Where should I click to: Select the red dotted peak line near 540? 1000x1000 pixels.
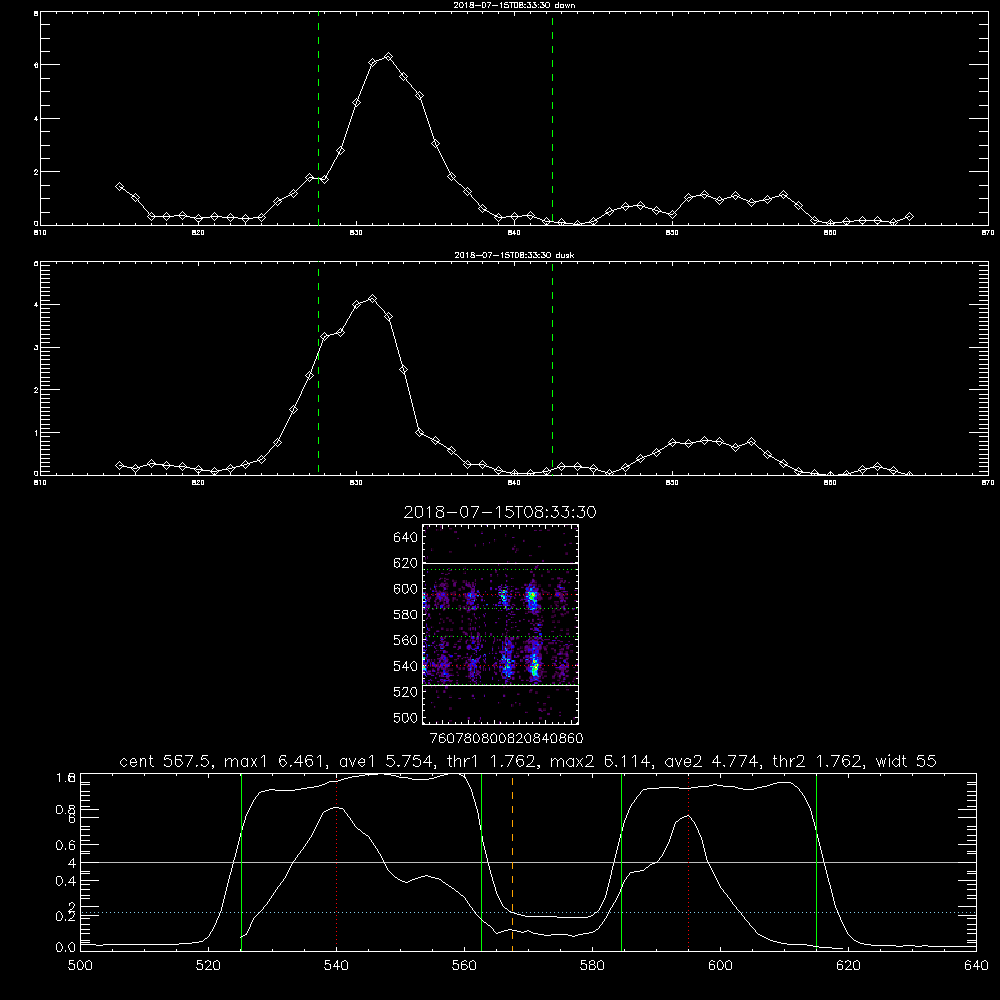(337, 861)
